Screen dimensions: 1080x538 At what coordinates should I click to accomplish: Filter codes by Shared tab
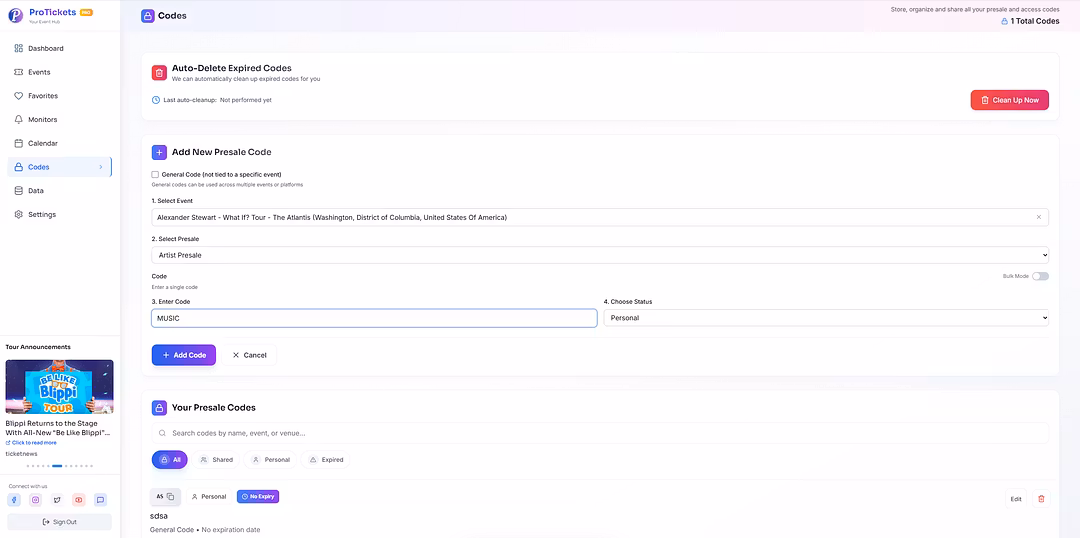(x=216, y=460)
